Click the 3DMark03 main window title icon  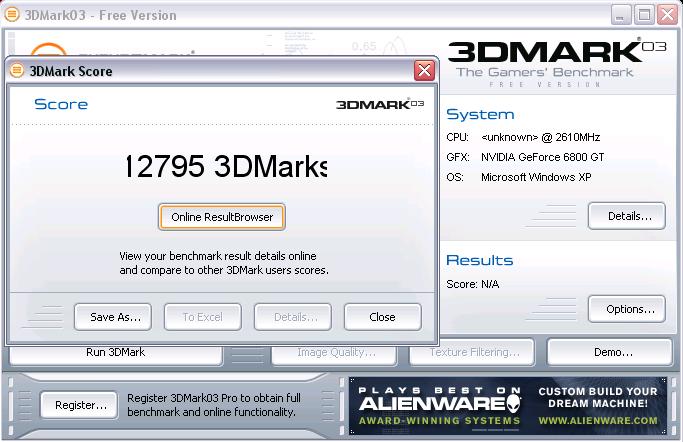pos(12,14)
